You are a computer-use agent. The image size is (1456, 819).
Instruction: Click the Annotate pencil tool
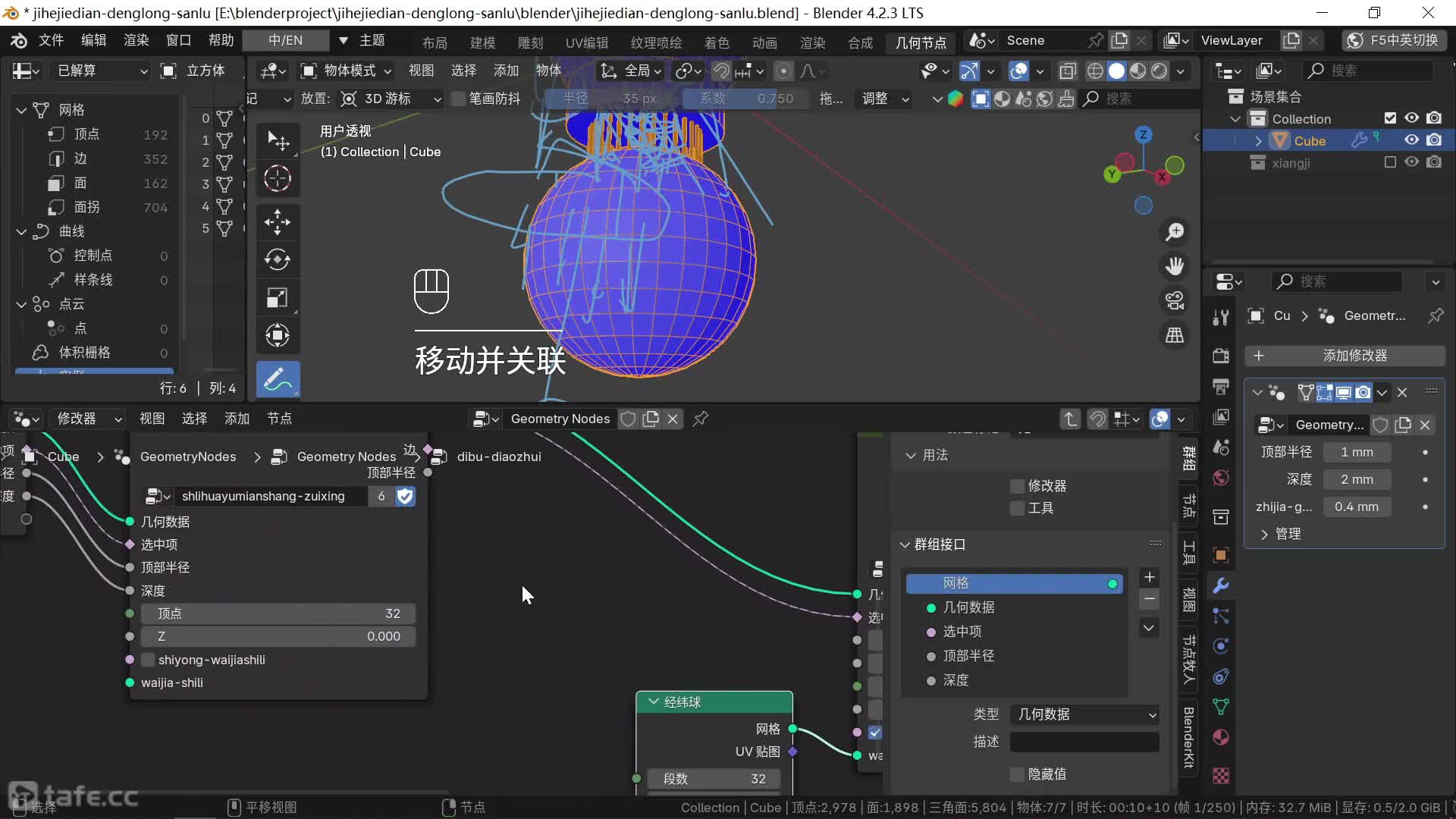pyautogui.click(x=278, y=379)
